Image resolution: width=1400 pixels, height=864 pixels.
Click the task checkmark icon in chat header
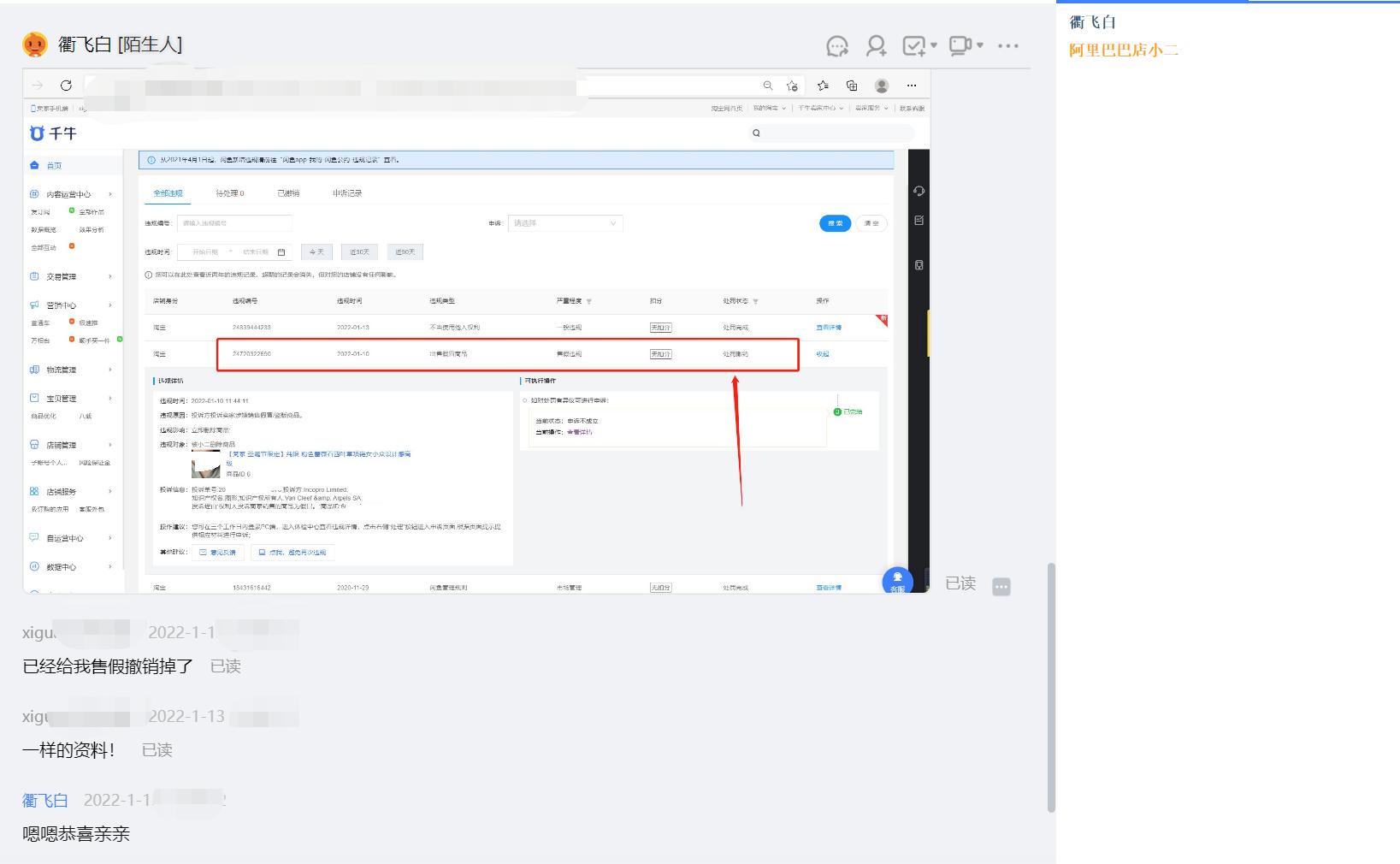point(913,46)
